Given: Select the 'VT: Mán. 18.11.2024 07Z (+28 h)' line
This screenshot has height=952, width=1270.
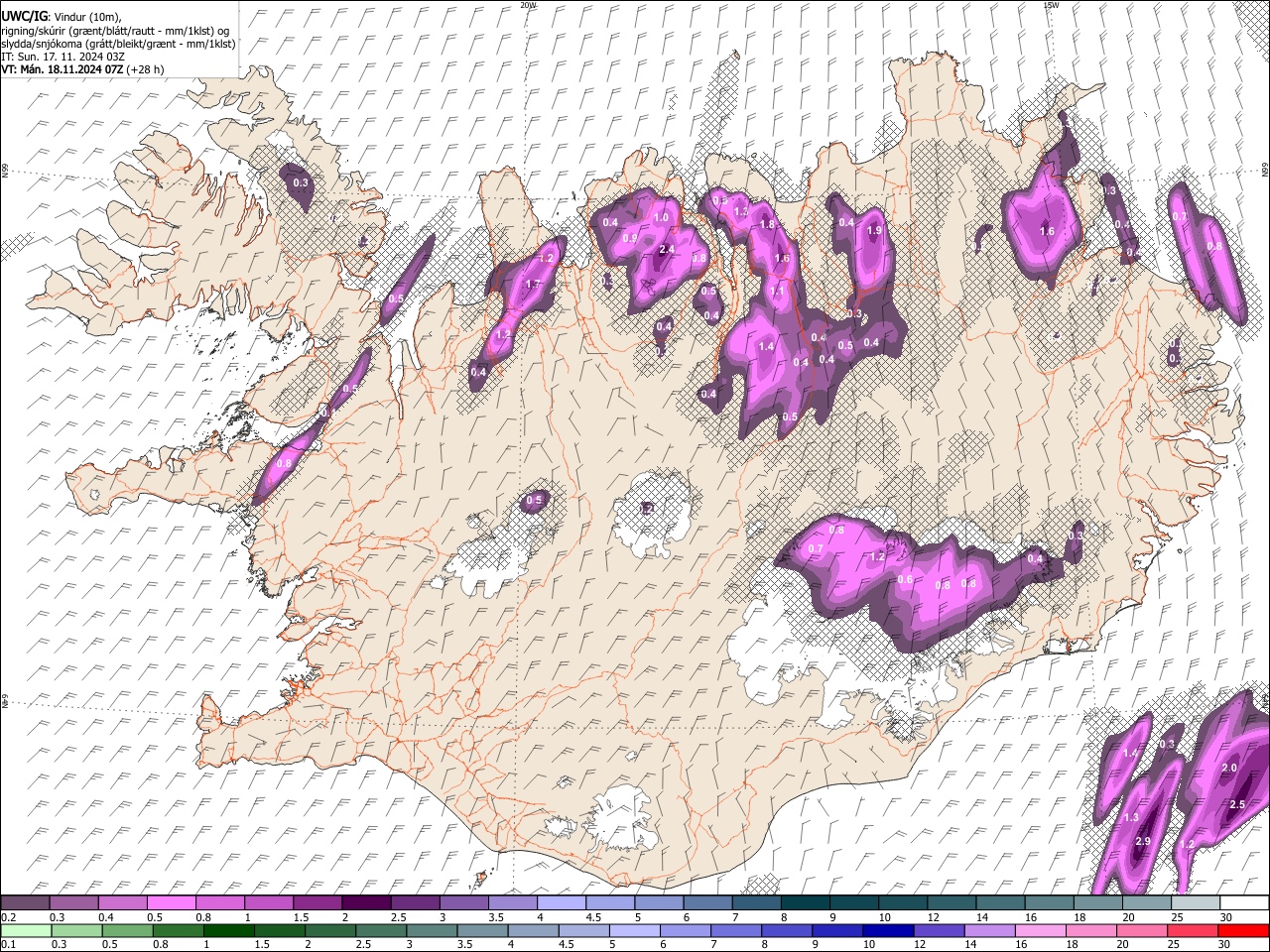Looking at the screenshot, I should coord(82,69).
